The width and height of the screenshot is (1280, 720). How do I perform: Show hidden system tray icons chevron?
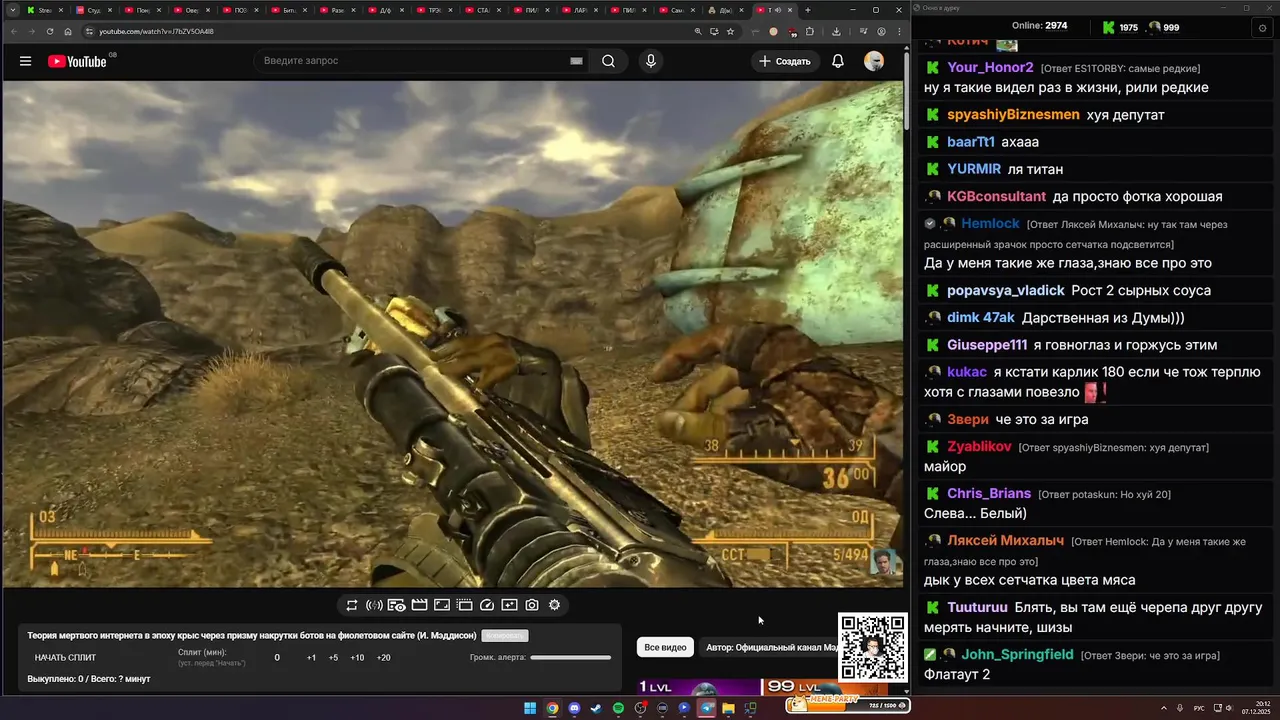point(1164,708)
